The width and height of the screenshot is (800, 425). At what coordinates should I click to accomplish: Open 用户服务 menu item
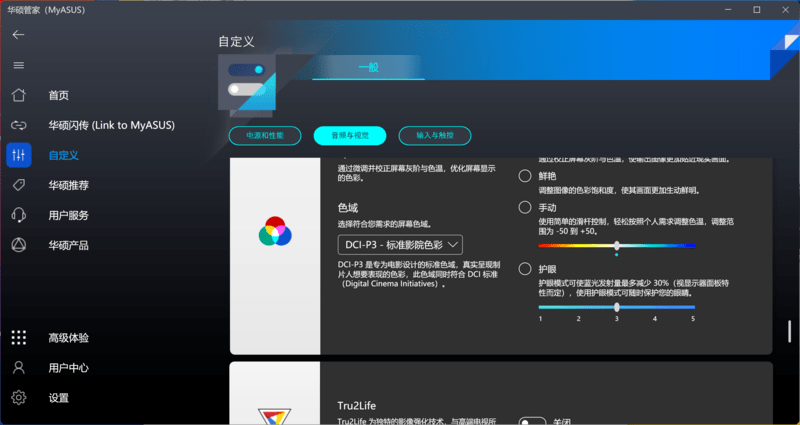69,215
